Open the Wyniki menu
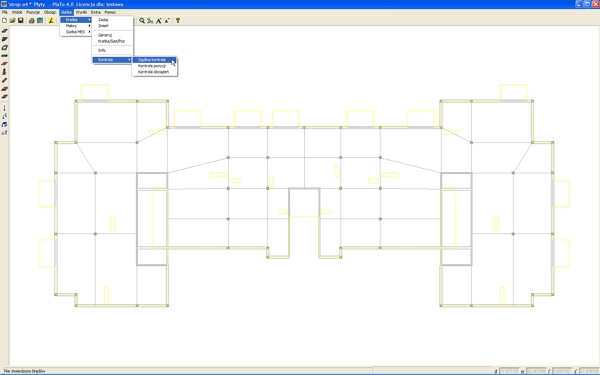The height and width of the screenshot is (375, 600). coord(81,12)
